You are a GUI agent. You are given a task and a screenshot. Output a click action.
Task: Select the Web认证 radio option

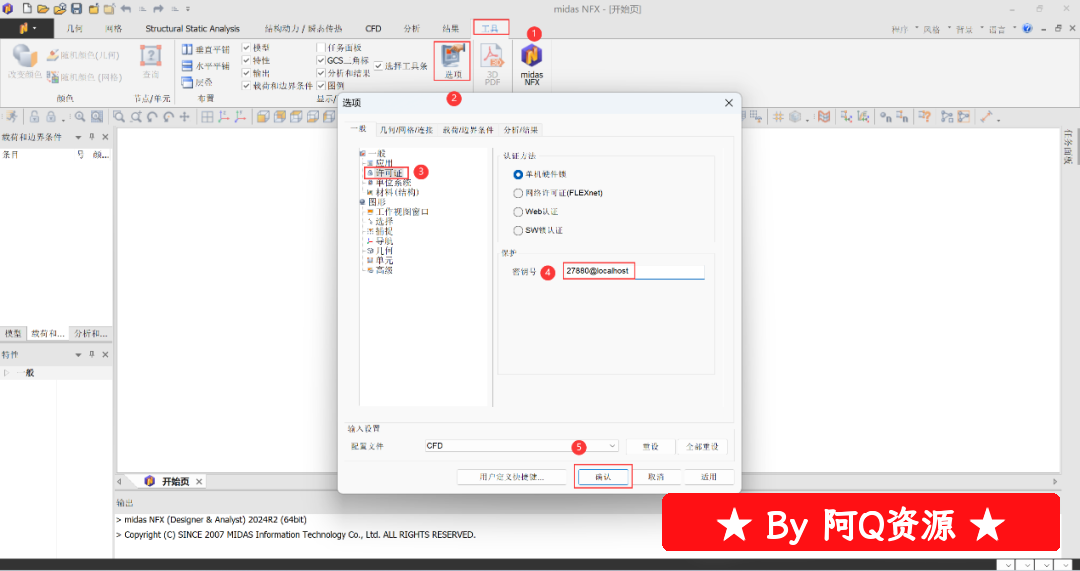pos(518,212)
